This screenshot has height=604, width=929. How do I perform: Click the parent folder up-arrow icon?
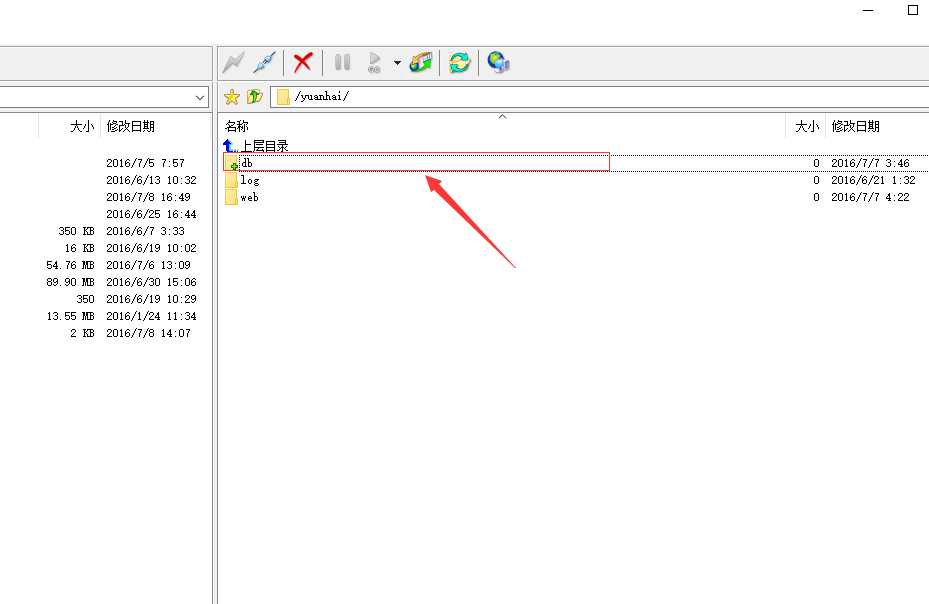coord(254,97)
